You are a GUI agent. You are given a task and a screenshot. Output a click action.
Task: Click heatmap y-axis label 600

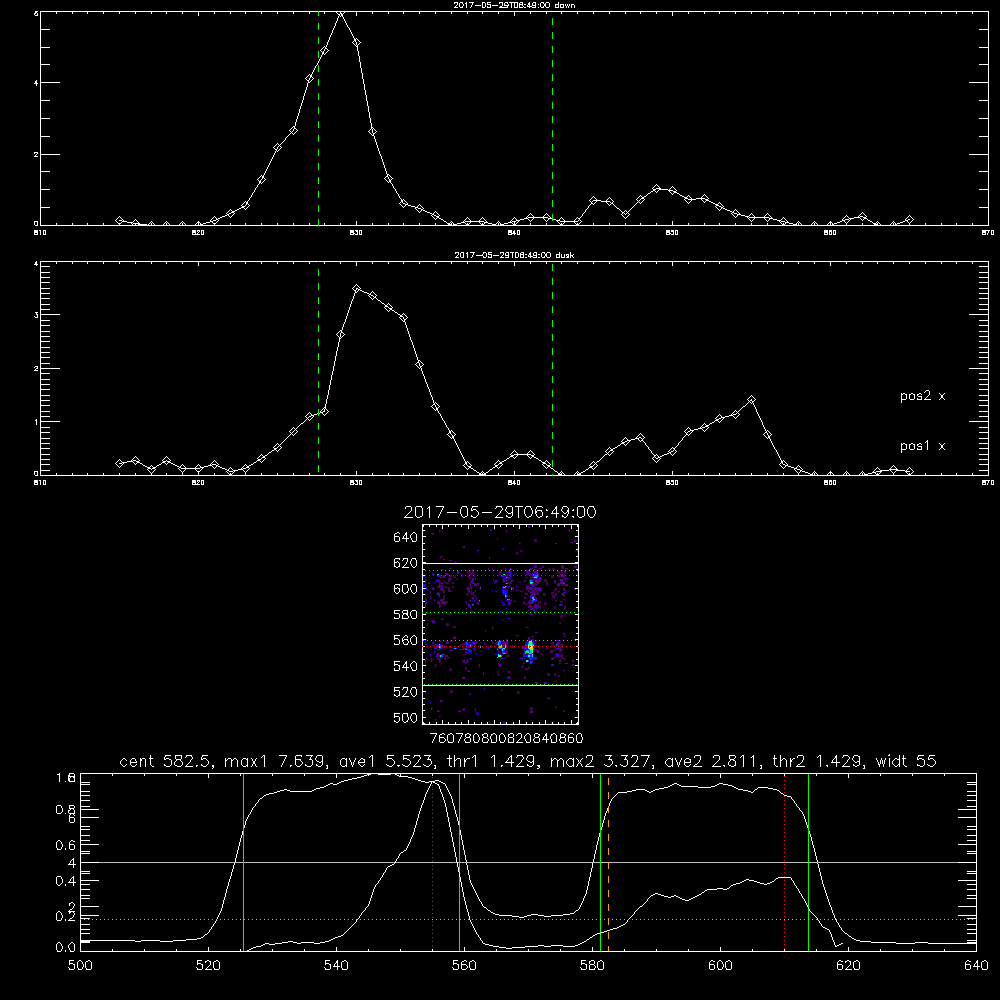coord(406,589)
